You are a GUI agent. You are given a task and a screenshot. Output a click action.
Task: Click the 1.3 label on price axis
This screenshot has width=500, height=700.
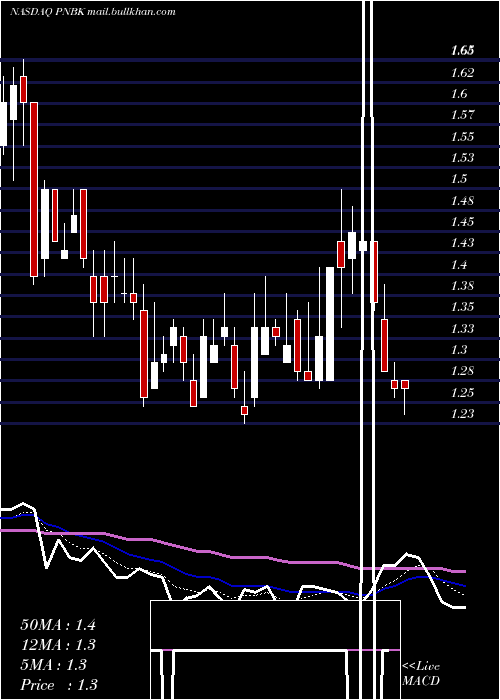pos(459,350)
